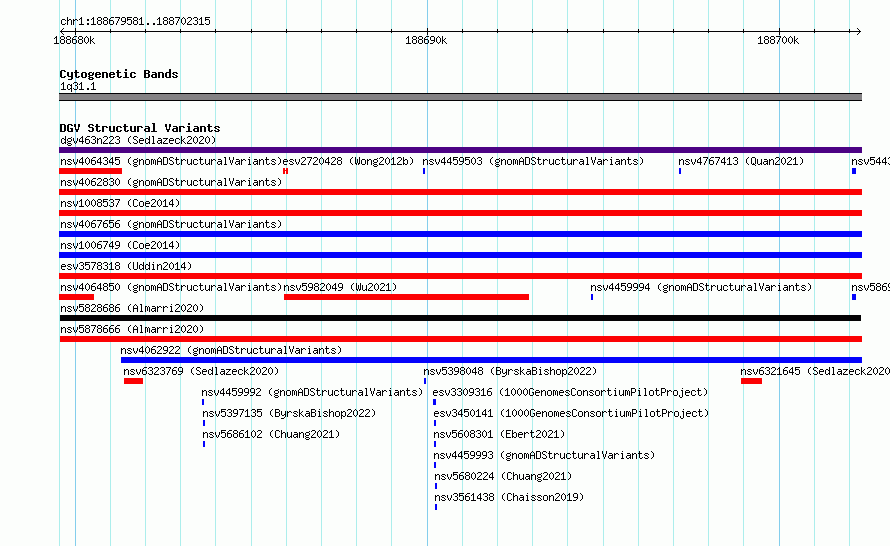Select the black nsv5828686 variant bar
Viewport: 890px width, 546px height.
tap(460, 318)
